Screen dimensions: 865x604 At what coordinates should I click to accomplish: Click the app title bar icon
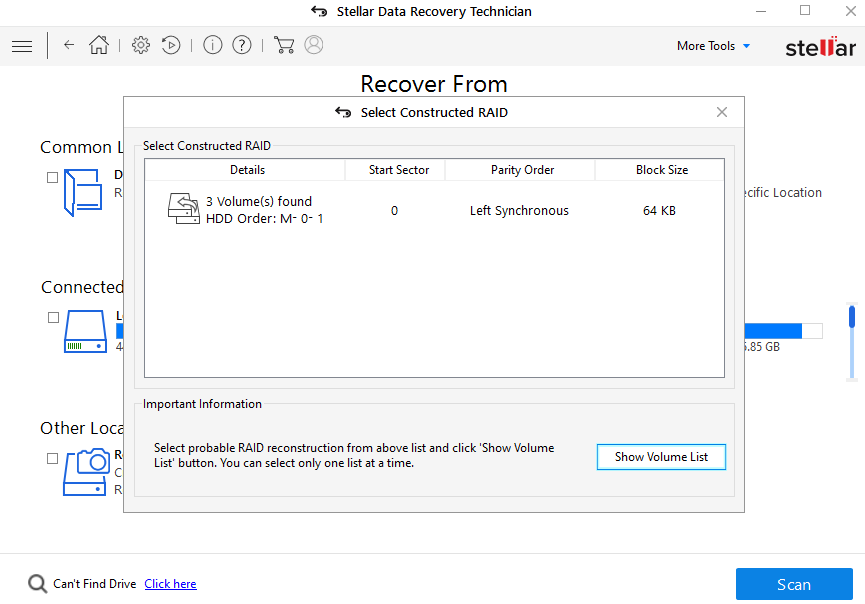coord(319,11)
